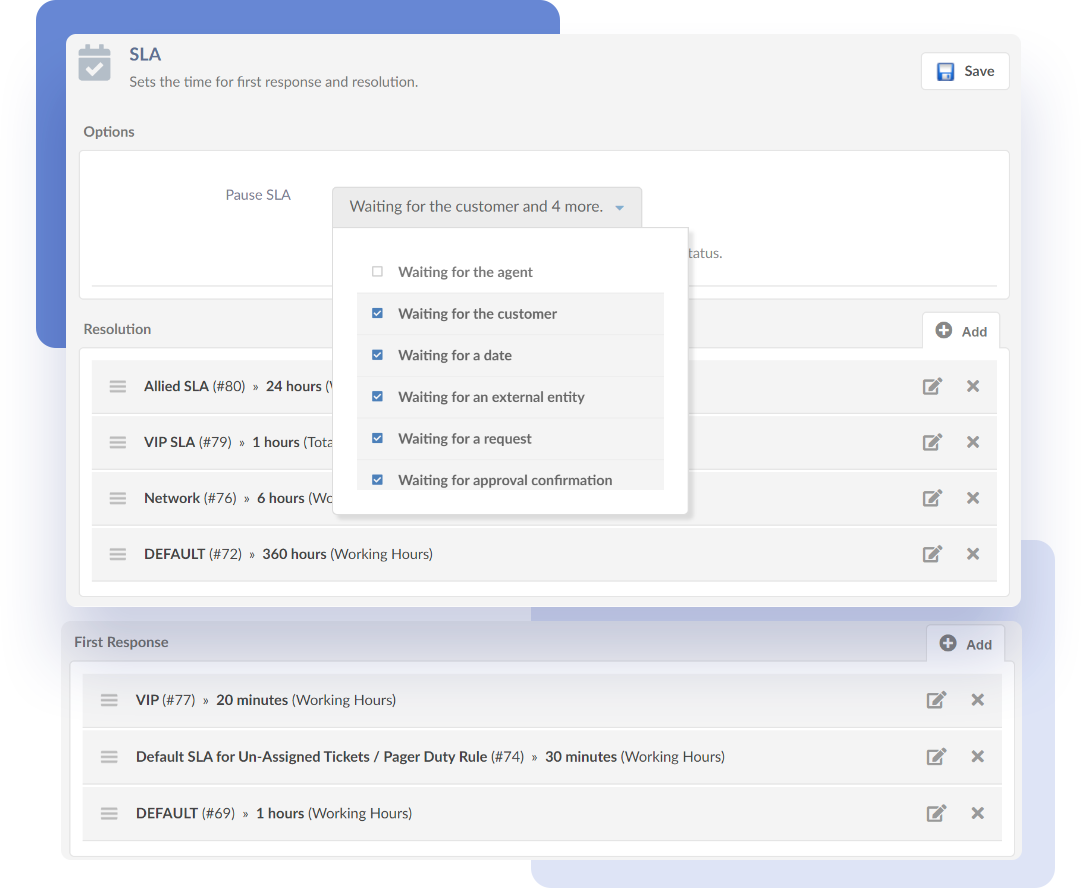
Task: Click the edit pencil icon for VIP SLA (#79)
Action: coord(932,441)
